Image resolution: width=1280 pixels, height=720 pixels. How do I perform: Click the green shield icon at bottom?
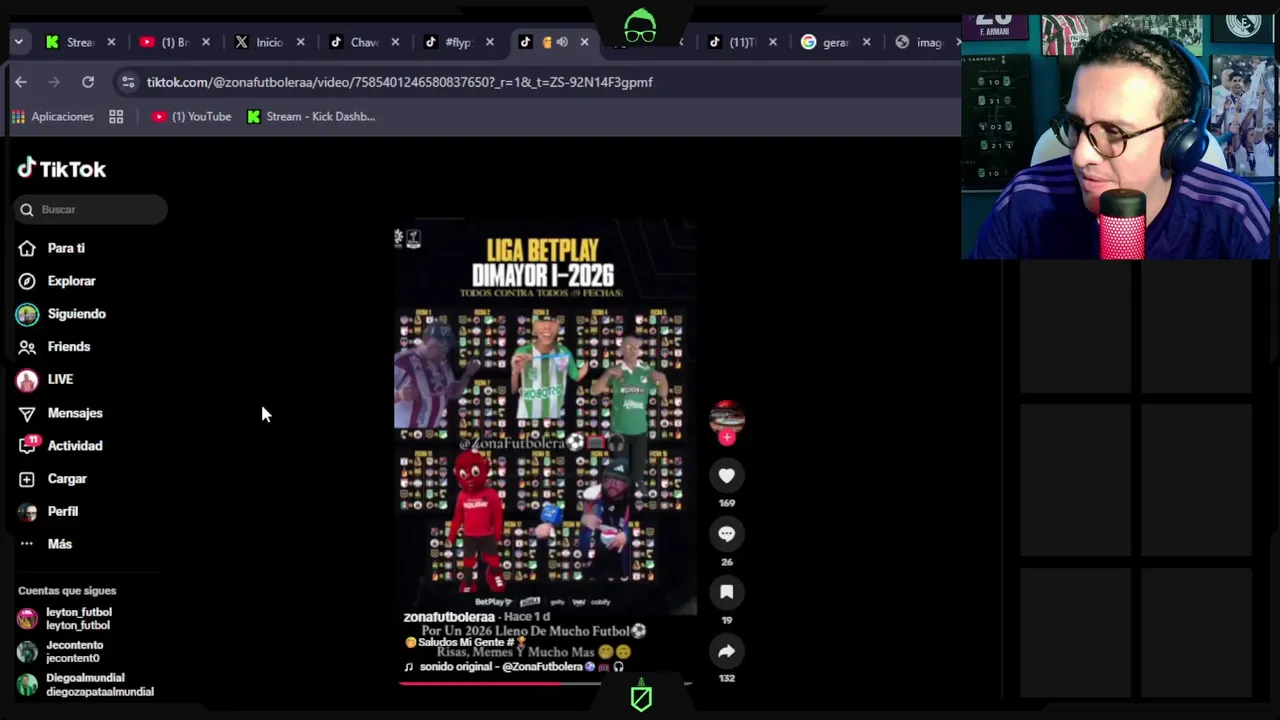641,697
